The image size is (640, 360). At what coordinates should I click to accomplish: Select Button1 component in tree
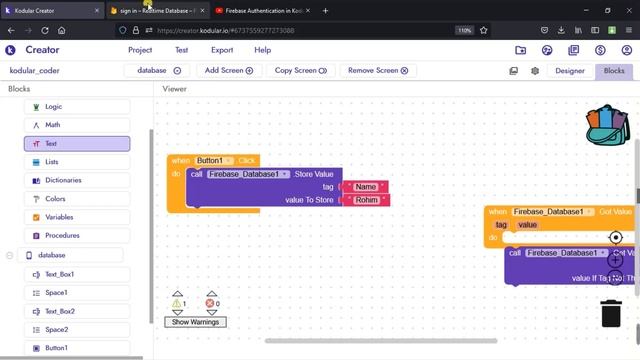click(x=77, y=348)
